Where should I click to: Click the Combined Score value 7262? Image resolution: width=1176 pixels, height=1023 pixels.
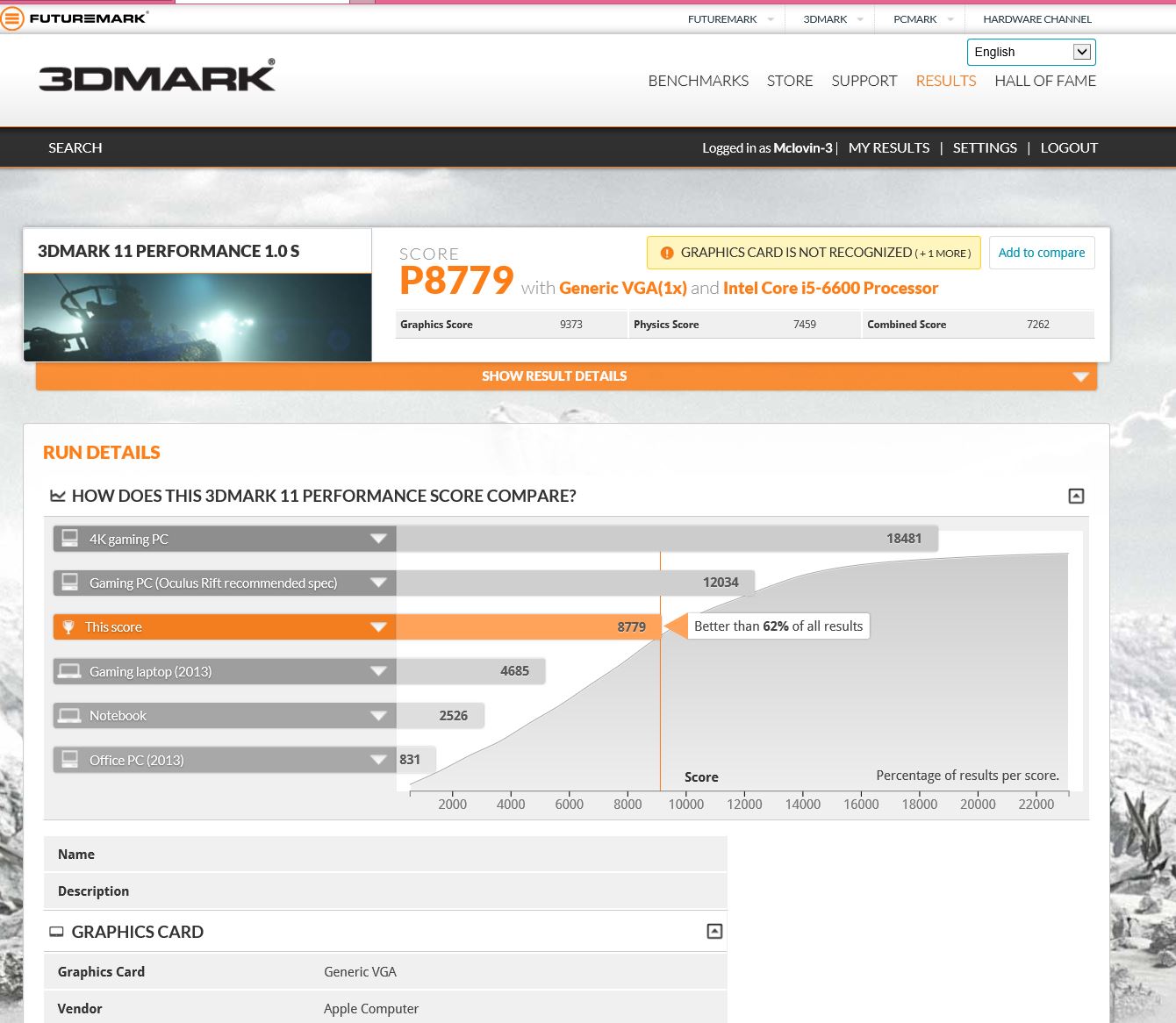coord(1037,325)
